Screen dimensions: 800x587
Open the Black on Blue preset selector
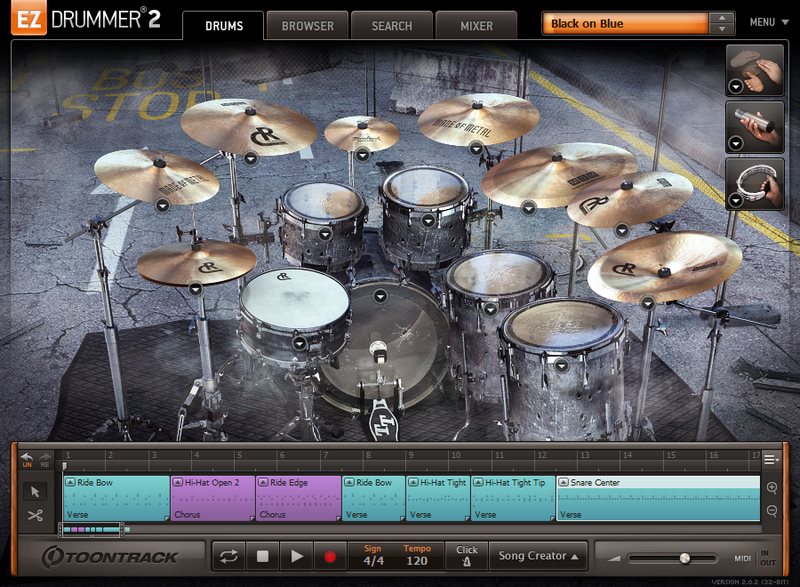625,24
